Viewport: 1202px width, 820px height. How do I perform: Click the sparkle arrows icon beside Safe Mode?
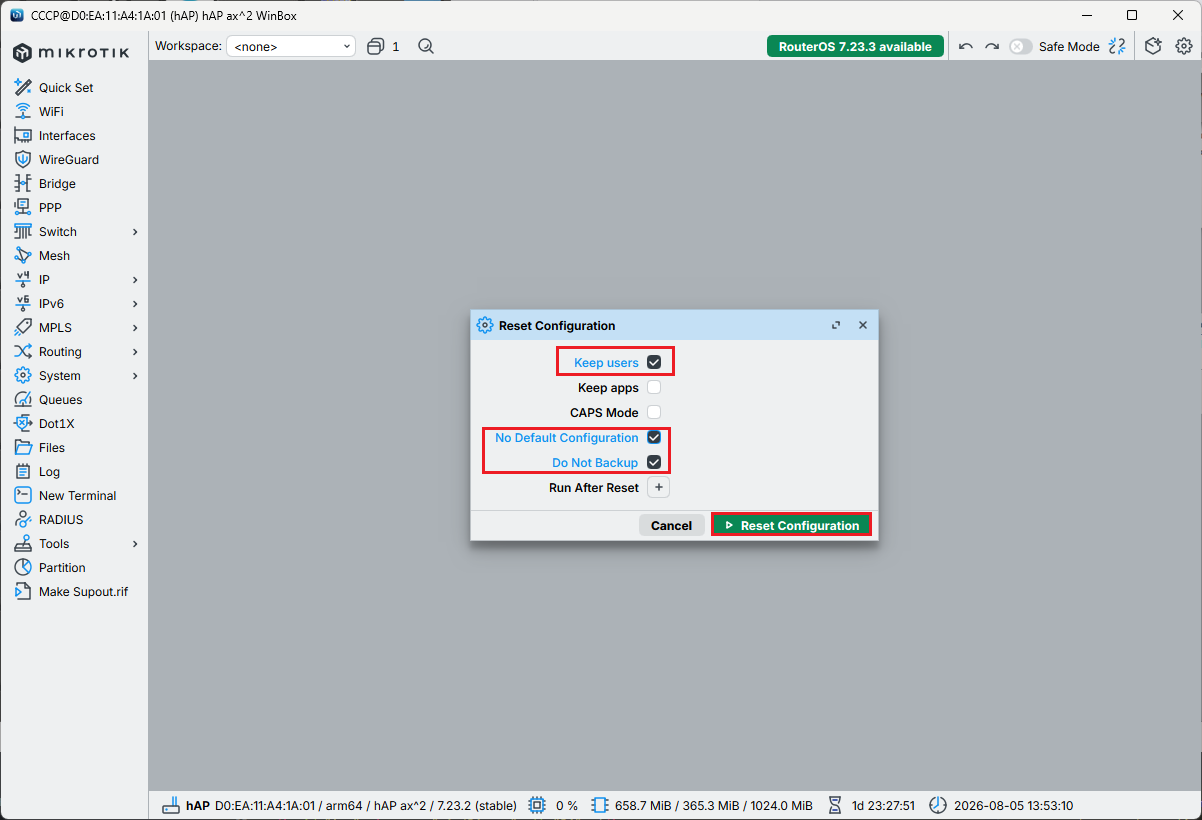point(1118,47)
